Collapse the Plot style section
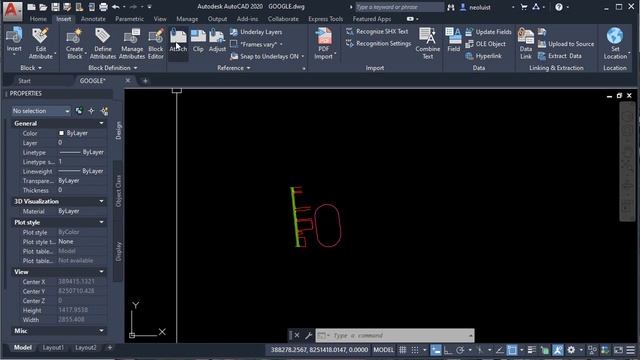The width and height of the screenshot is (640, 360). pyautogui.click(x=101, y=222)
